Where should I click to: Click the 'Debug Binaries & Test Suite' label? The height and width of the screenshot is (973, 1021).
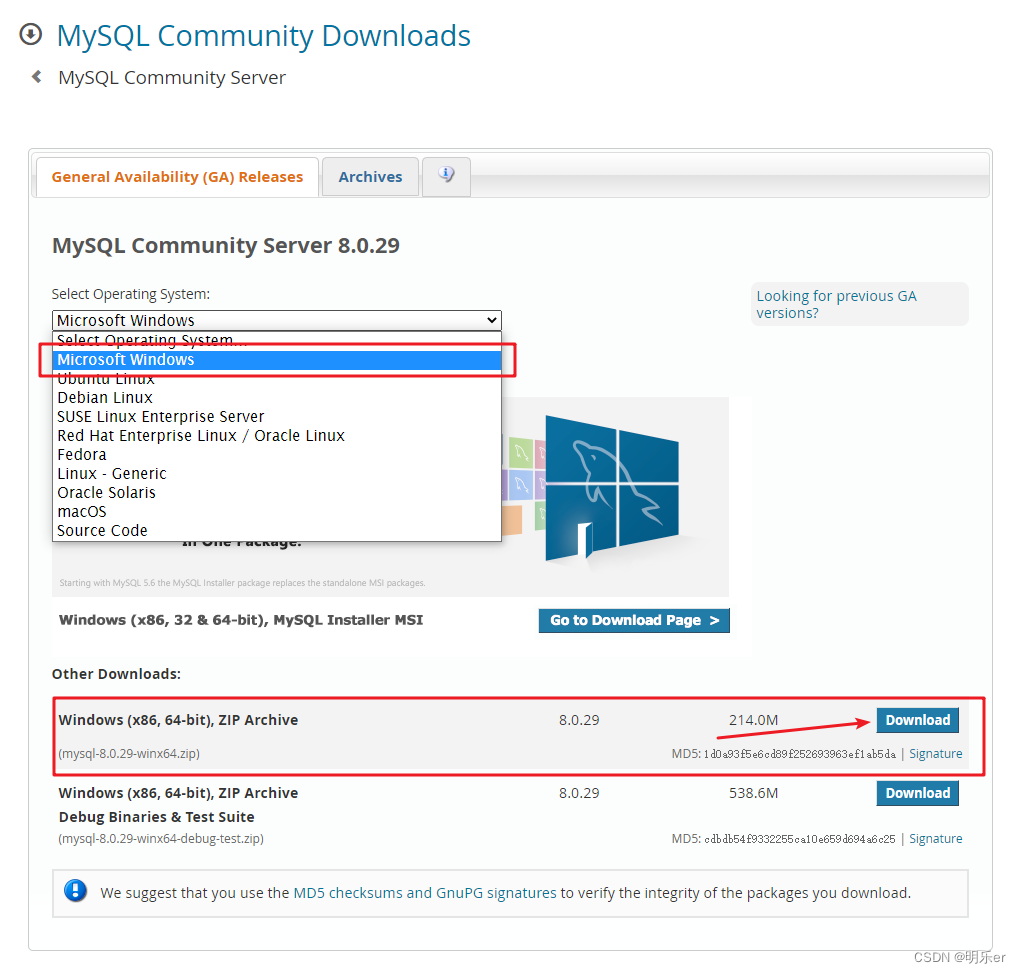click(x=156, y=817)
